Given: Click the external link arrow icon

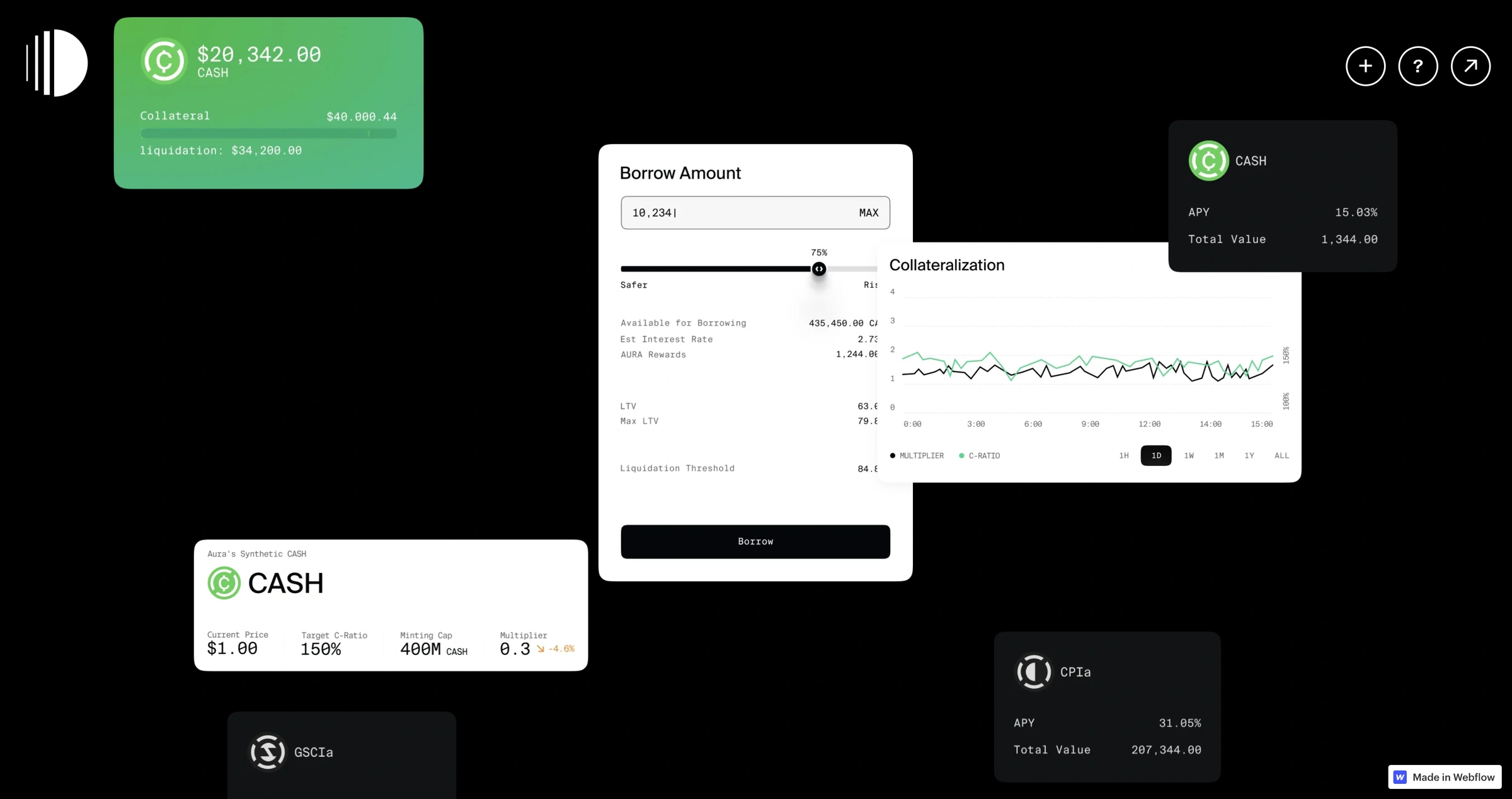Looking at the screenshot, I should coord(1470,66).
